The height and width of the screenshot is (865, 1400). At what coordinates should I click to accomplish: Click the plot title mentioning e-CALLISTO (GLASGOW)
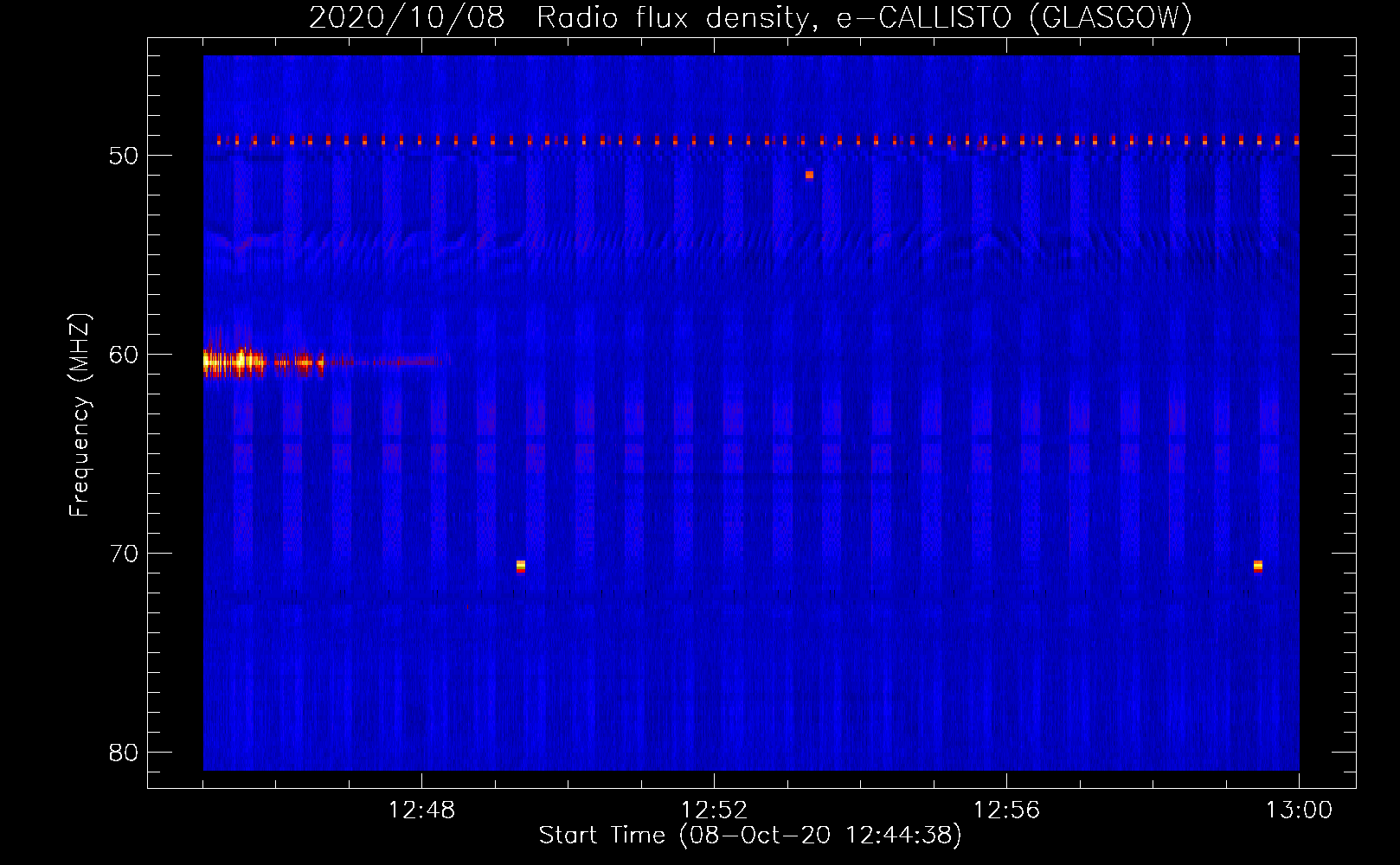750,17
